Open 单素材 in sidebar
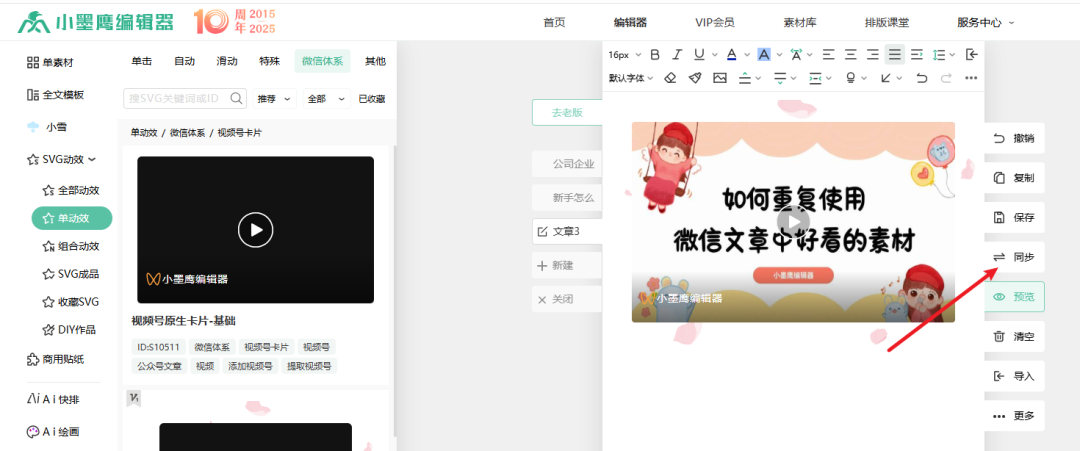The image size is (1080, 451). 50,63
